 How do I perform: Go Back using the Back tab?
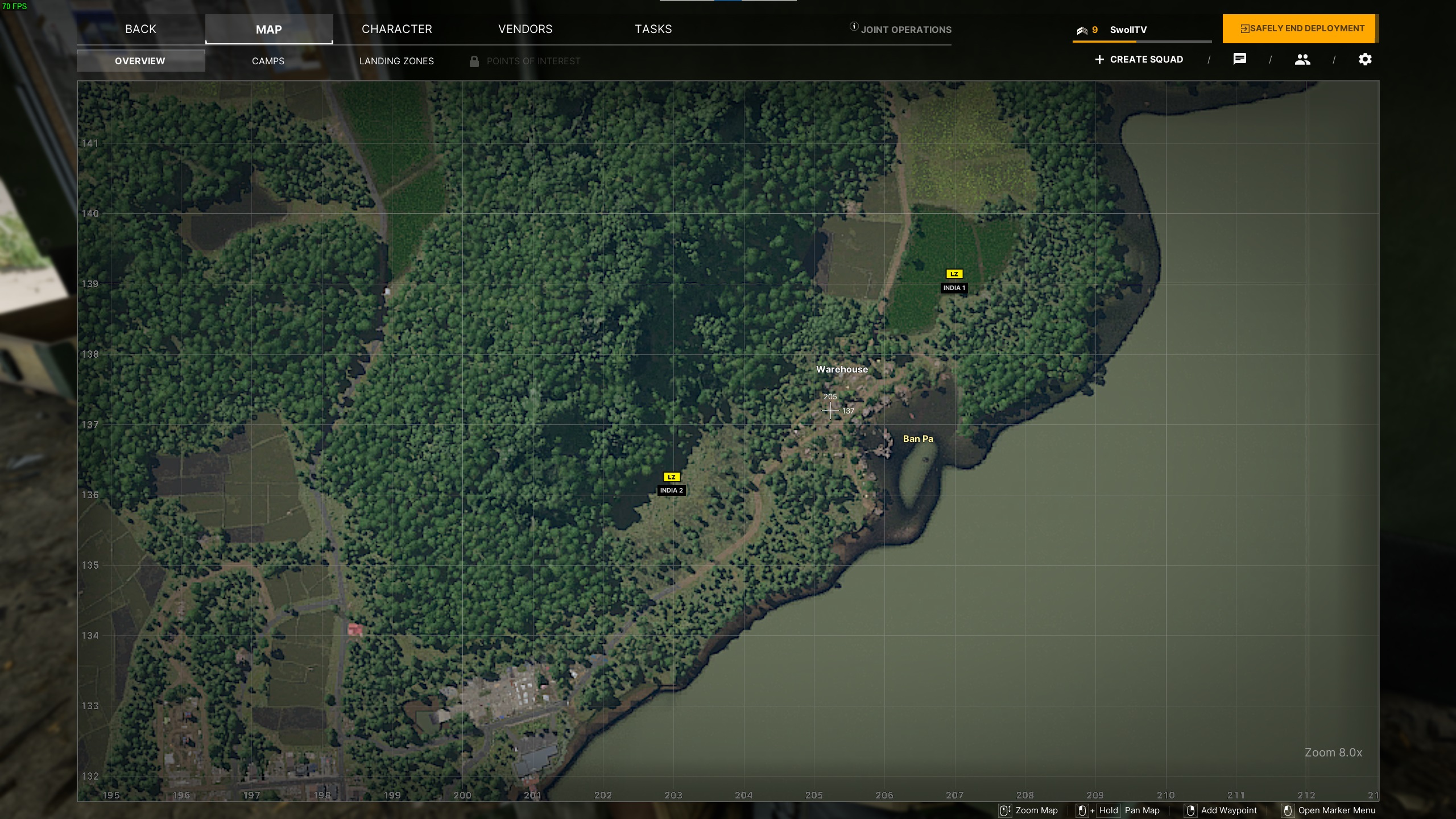[140, 29]
